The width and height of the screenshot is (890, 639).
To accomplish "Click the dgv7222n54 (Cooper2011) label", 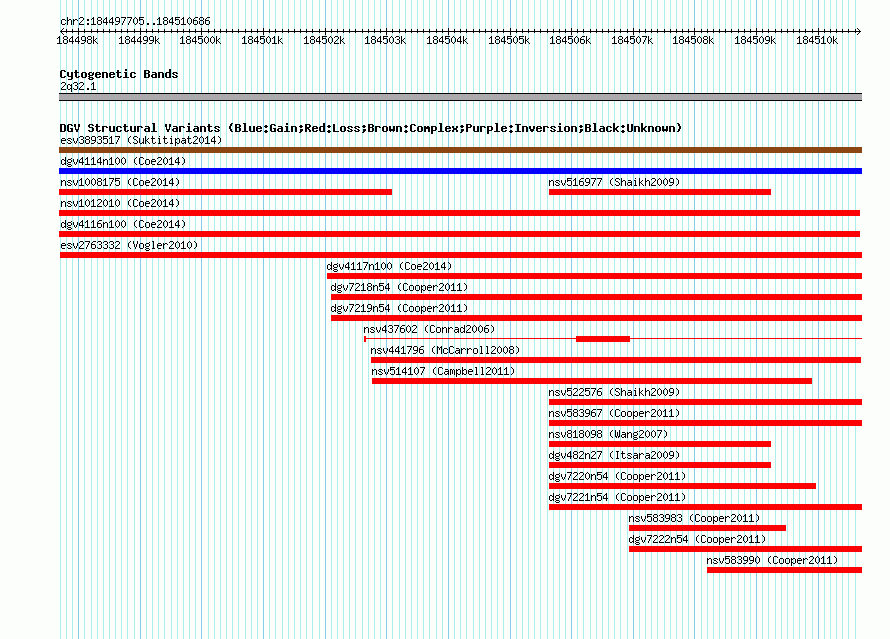I will (x=697, y=539).
